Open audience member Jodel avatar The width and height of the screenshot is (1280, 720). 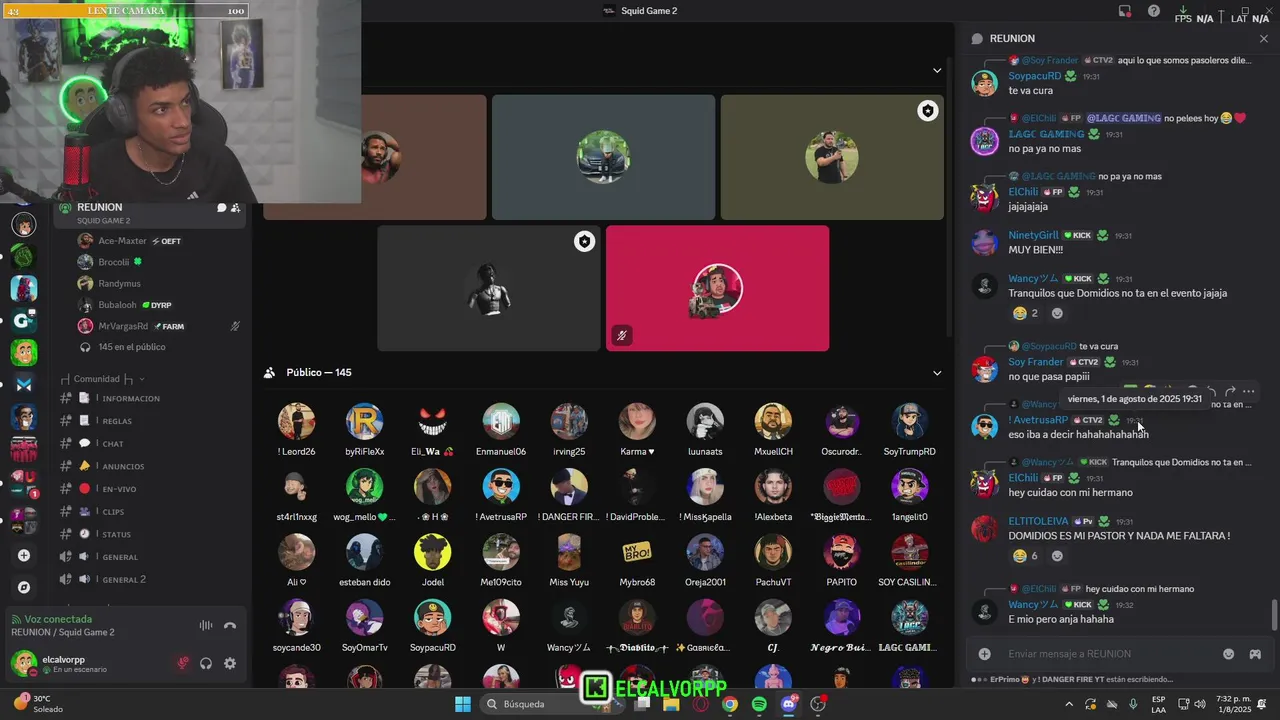click(x=432, y=552)
